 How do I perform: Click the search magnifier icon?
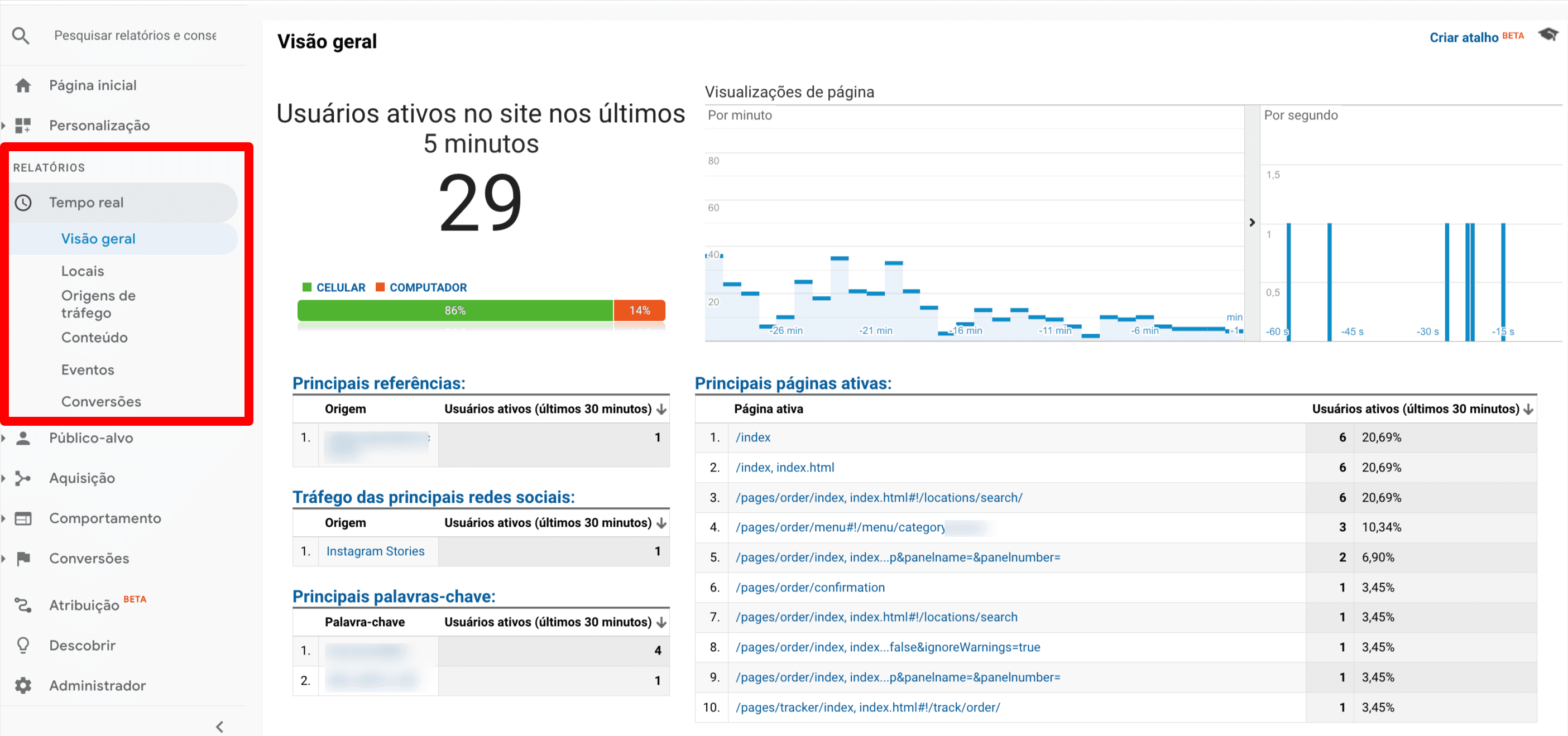coord(21,36)
